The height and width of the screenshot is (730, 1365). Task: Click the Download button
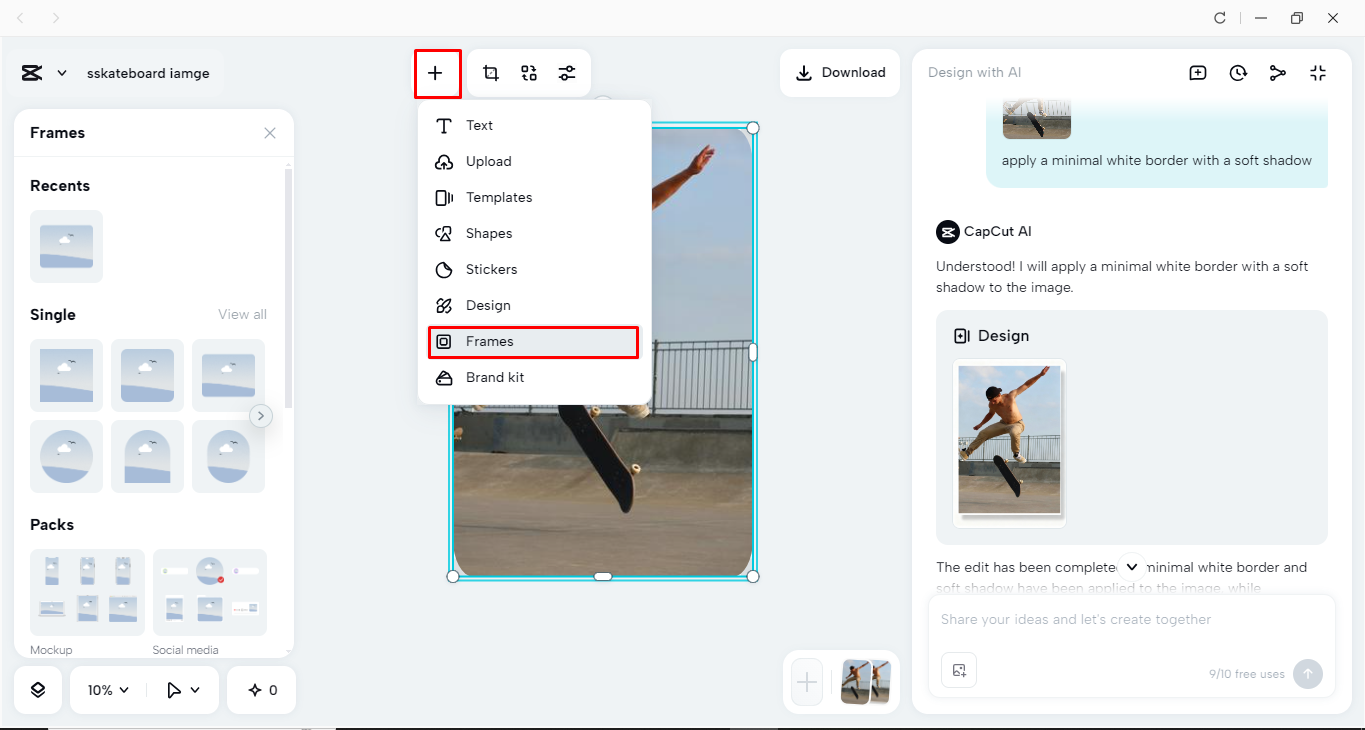pos(840,73)
